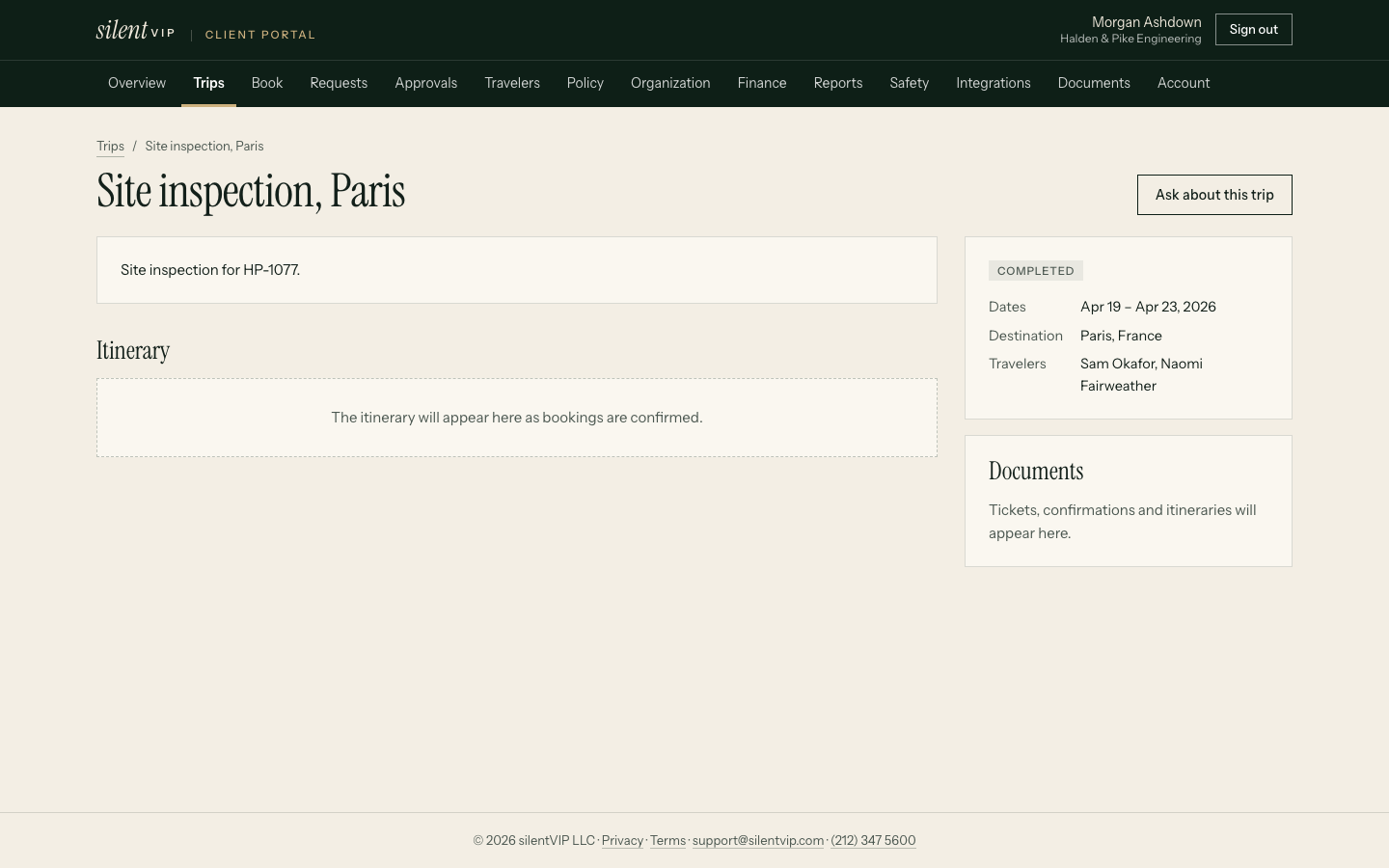Image resolution: width=1389 pixels, height=868 pixels.
Task: Click the Site inspection, Paris page title
Action: 251,191
